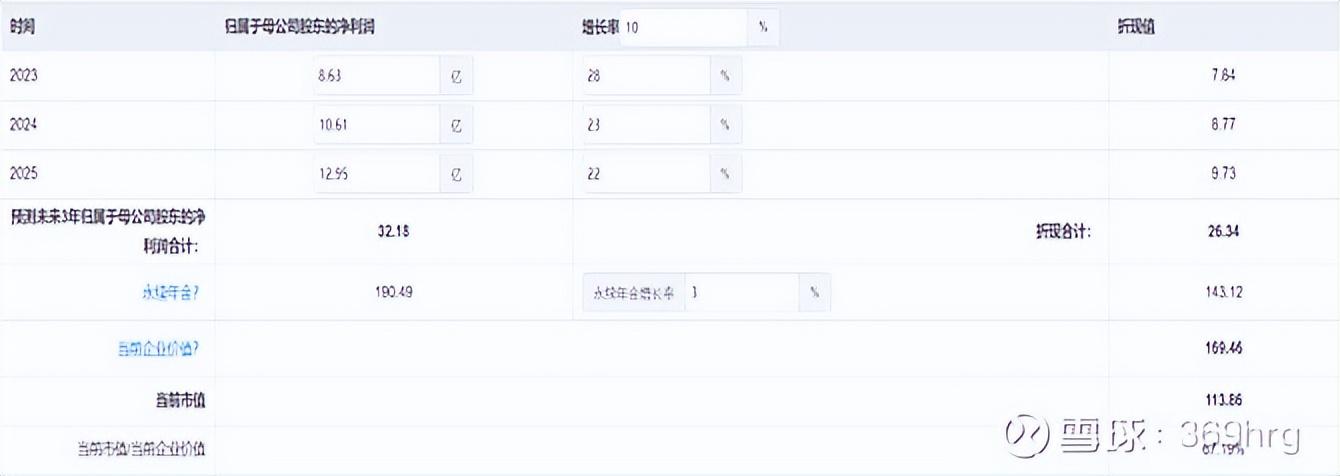The width and height of the screenshot is (1340, 476).
Task: Click the 亿 unit label in 2025 row
Action: (456, 174)
